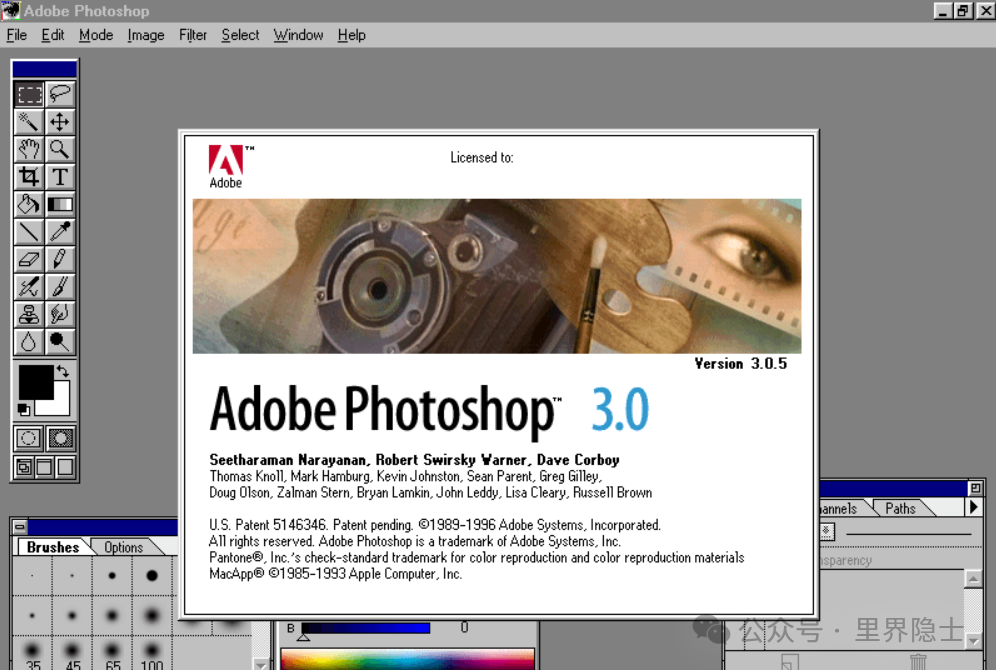This screenshot has width=996, height=670.
Task: Select the Lasso tool
Action: (60, 95)
